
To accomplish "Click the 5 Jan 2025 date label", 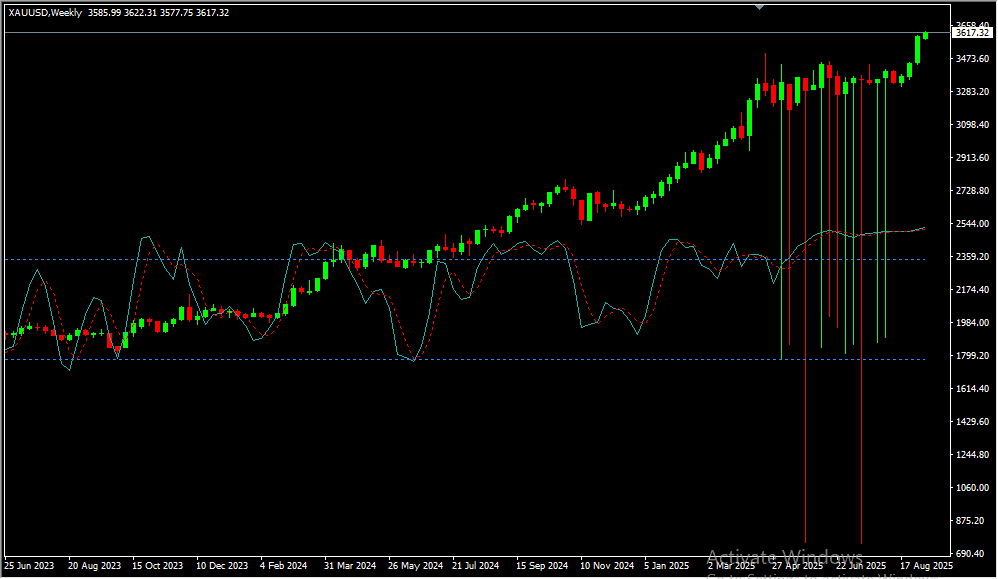I will 670,565.
